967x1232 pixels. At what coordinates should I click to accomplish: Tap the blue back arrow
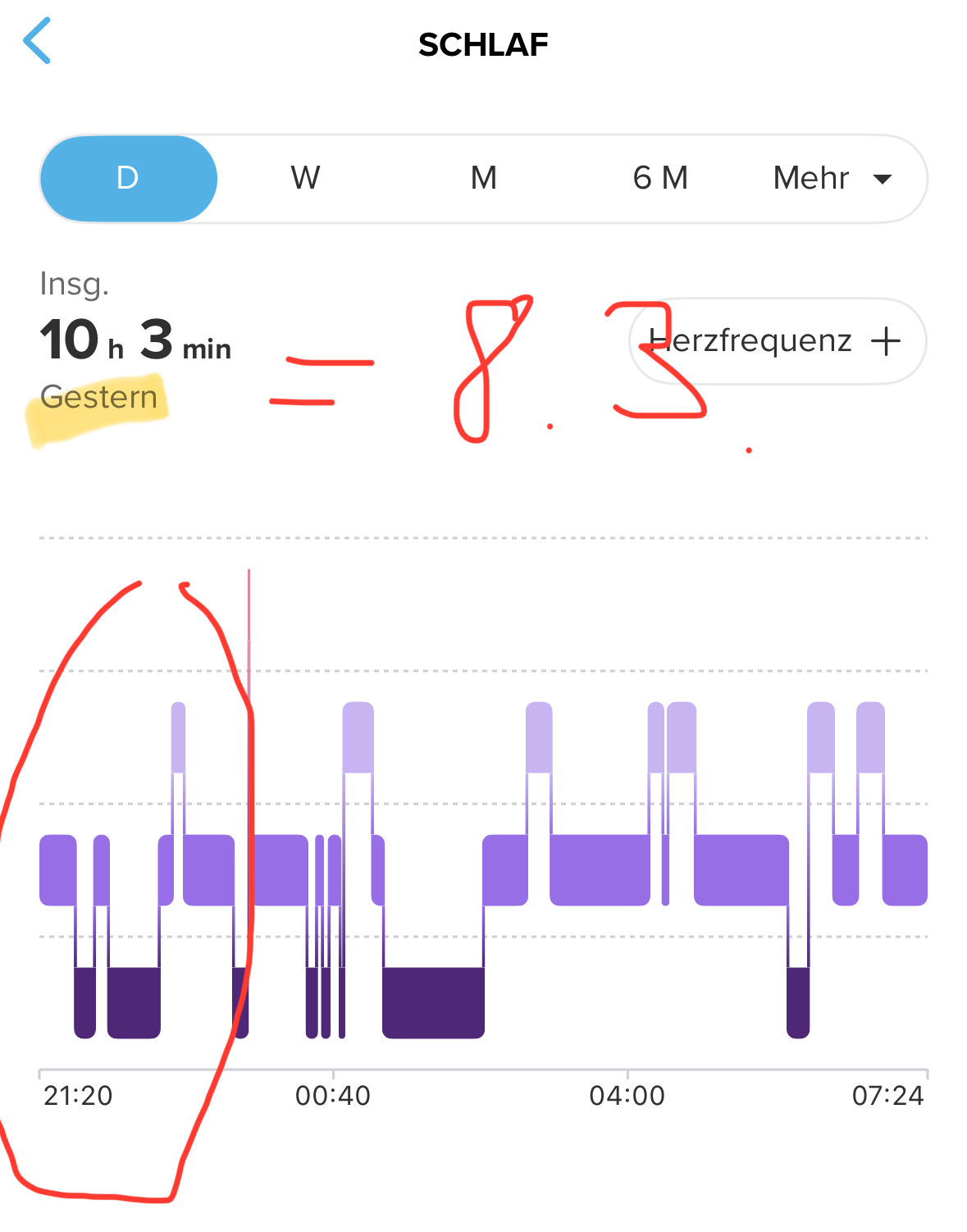38,41
